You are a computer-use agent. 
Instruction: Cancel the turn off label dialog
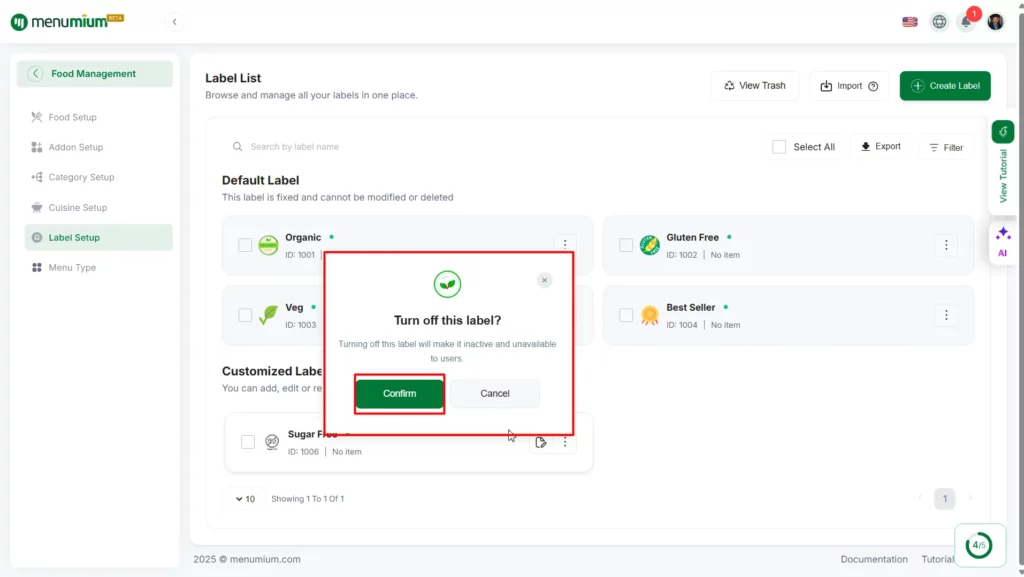pos(495,394)
